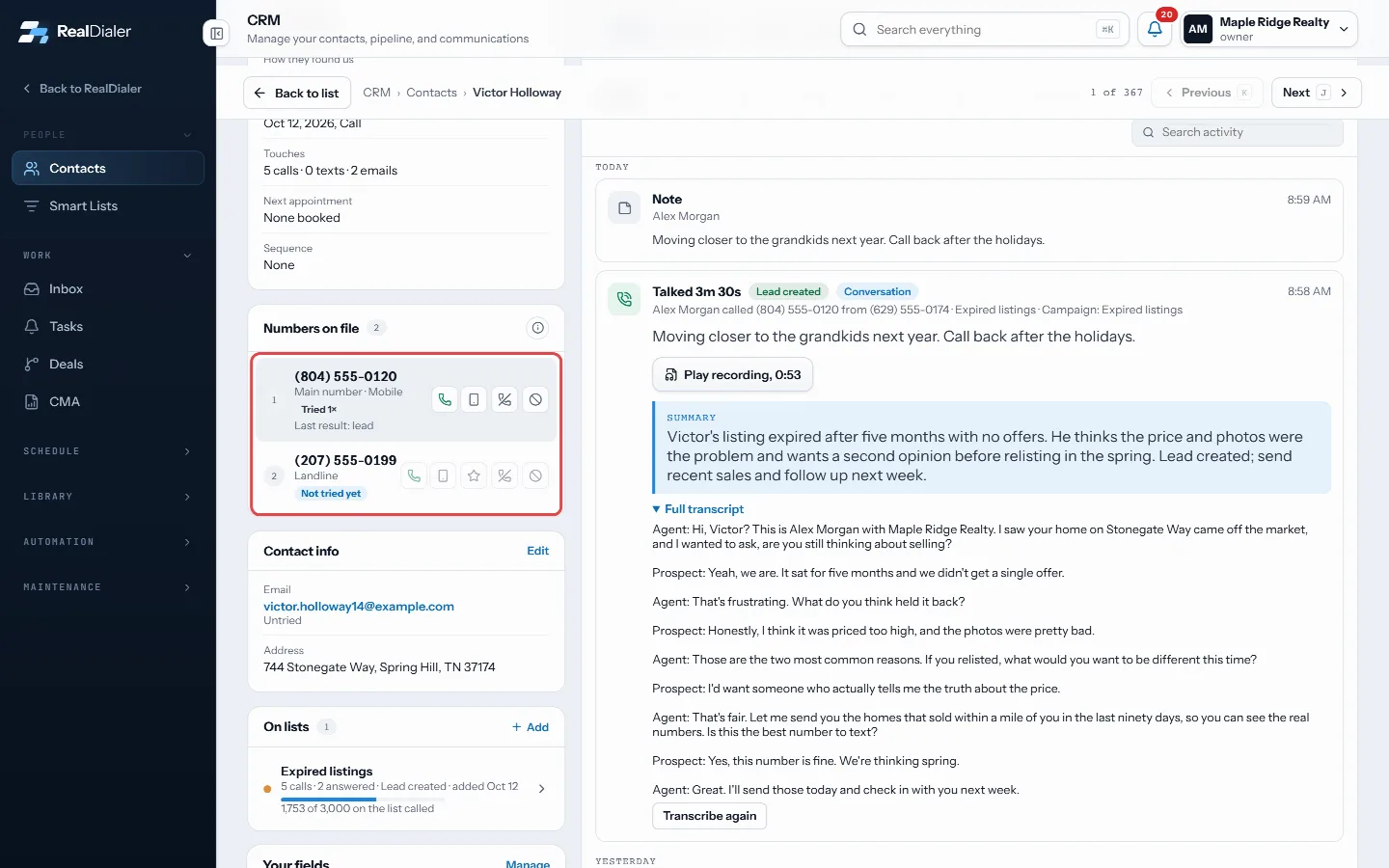Click the Back to list button

click(297, 94)
